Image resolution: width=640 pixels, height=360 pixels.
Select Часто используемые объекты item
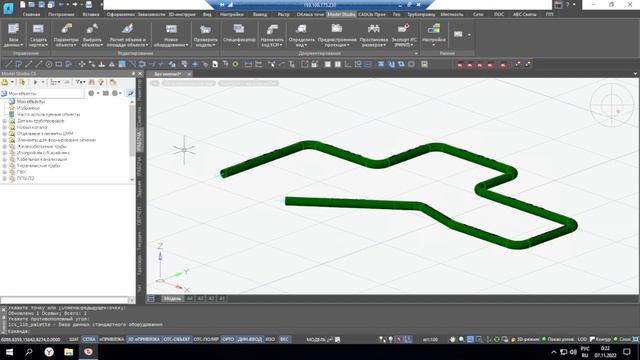tap(49, 114)
